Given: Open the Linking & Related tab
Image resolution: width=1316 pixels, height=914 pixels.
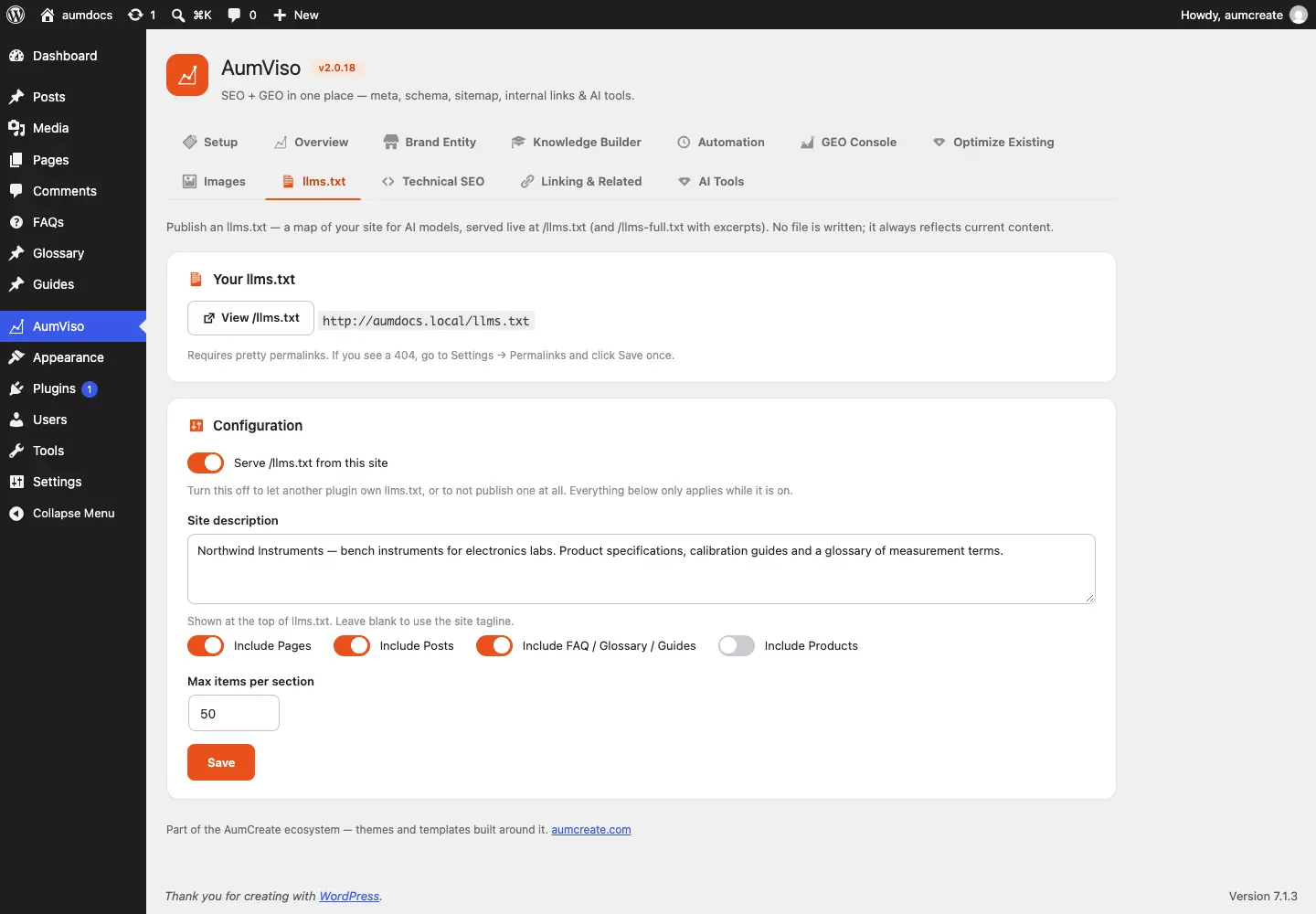Looking at the screenshot, I should point(581,181).
